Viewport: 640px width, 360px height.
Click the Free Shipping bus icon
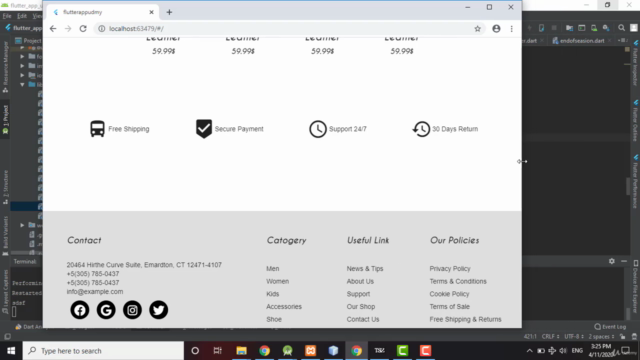click(98, 129)
